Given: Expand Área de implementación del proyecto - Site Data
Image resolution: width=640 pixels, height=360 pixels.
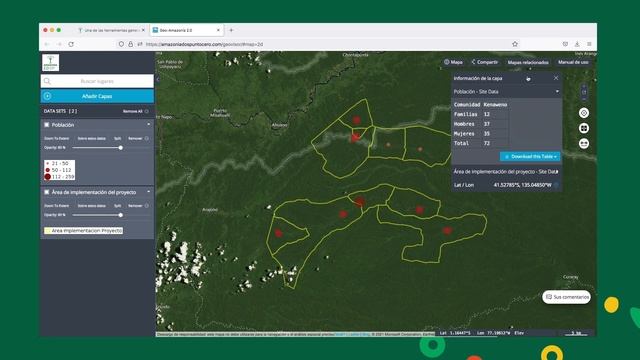Looking at the screenshot, I should coord(506,172).
